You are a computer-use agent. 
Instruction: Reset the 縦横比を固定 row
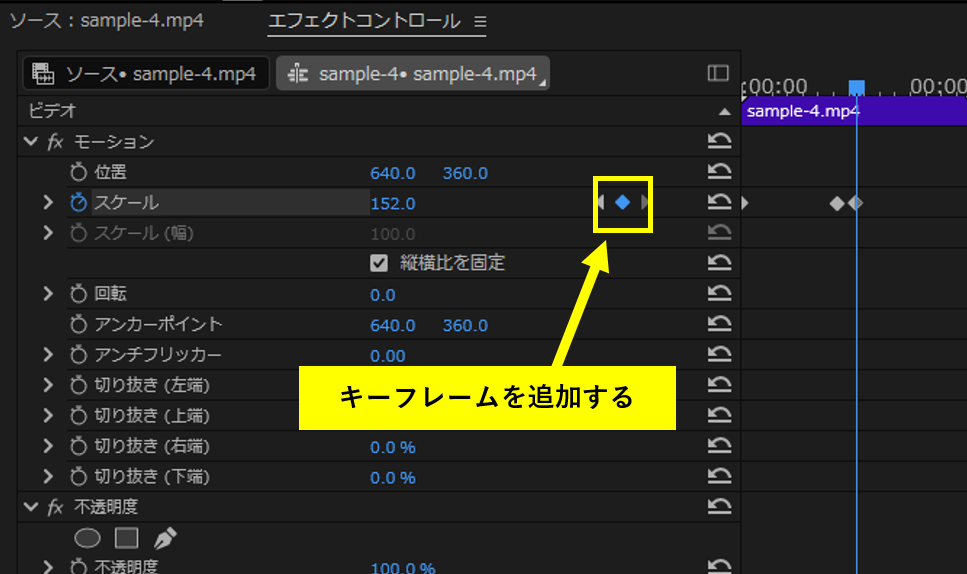[719, 263]
